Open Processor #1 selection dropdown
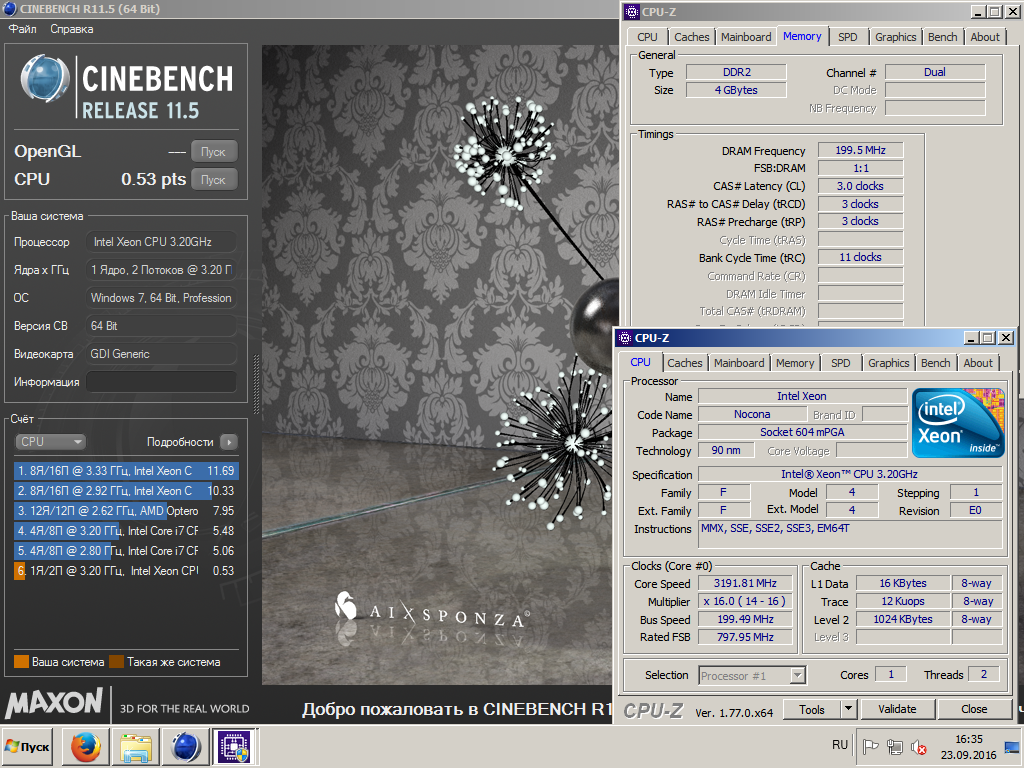 752,675
